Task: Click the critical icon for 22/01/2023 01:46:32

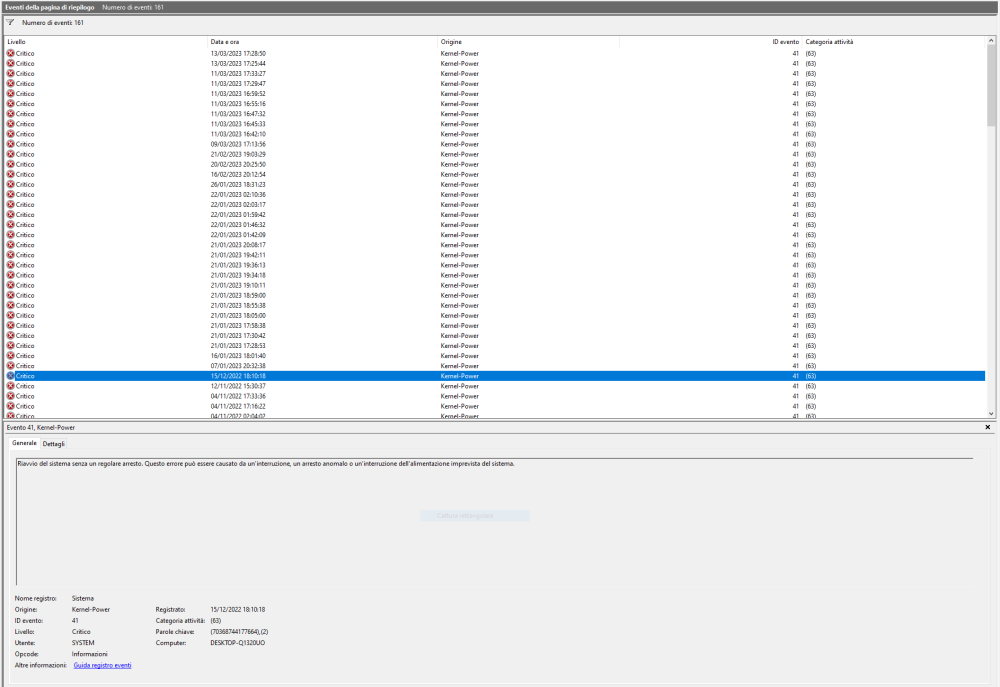Action: (10, 225)
